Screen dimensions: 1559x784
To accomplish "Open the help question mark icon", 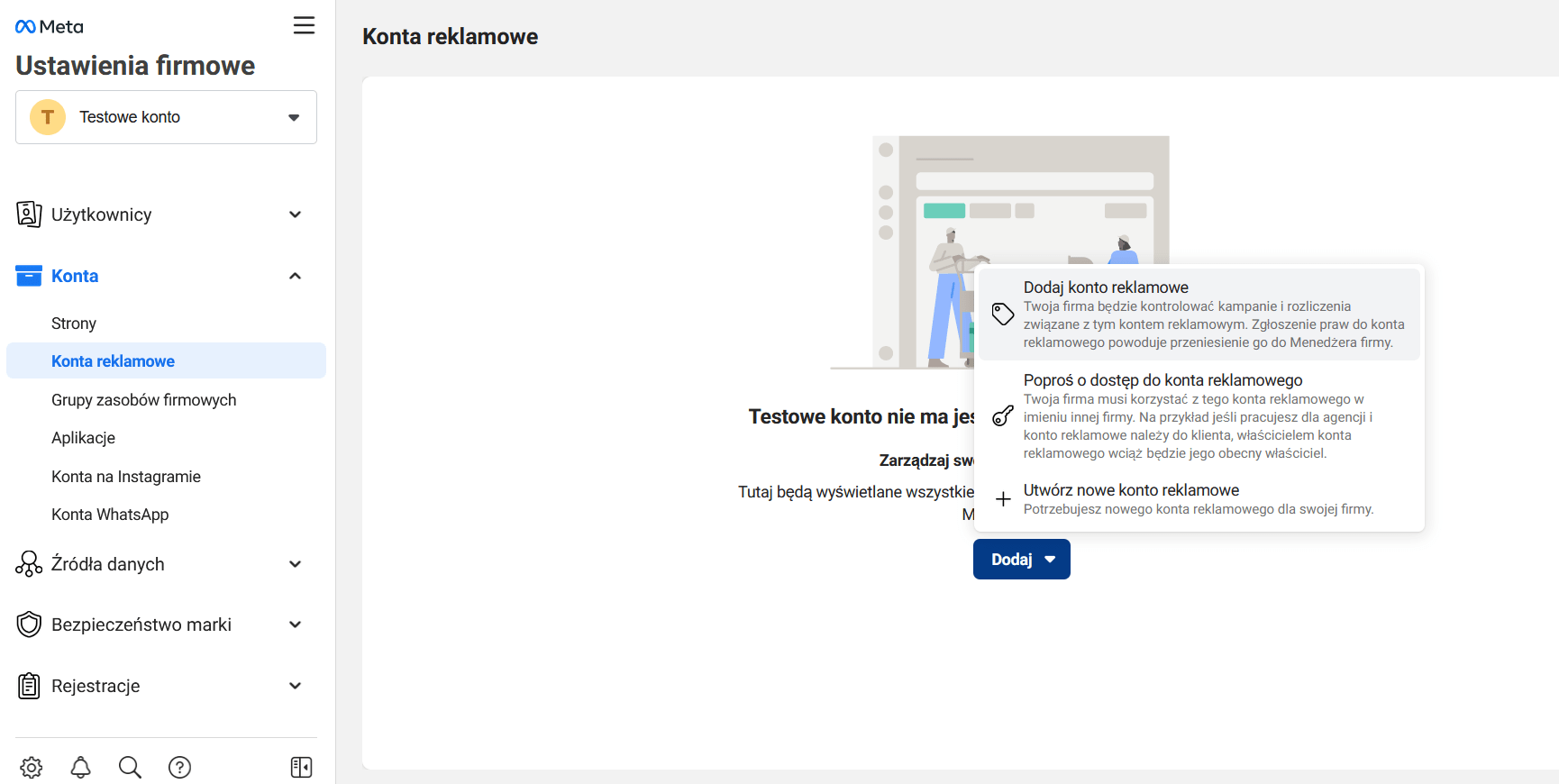I will point(179,767).
